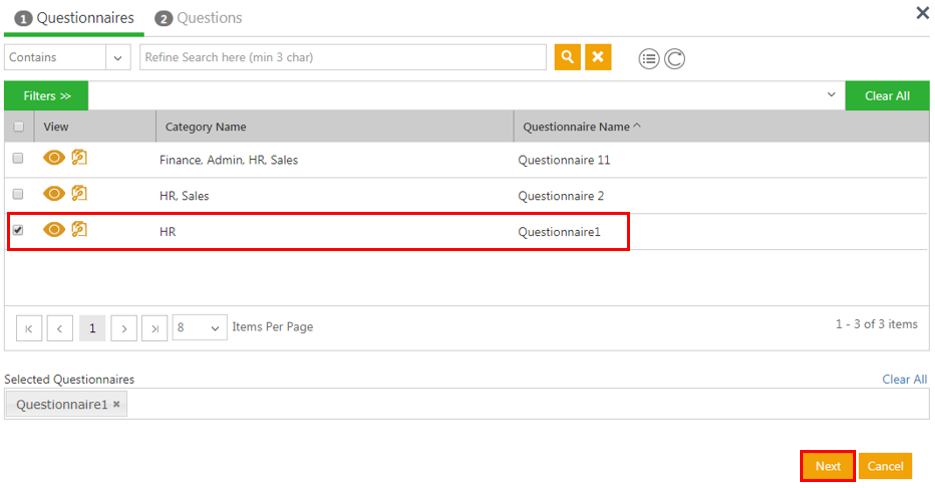Screen dimensions: 935x488
Task: Click the question preview icon for Questionnaire 11
Action: (x=79, y=158)
